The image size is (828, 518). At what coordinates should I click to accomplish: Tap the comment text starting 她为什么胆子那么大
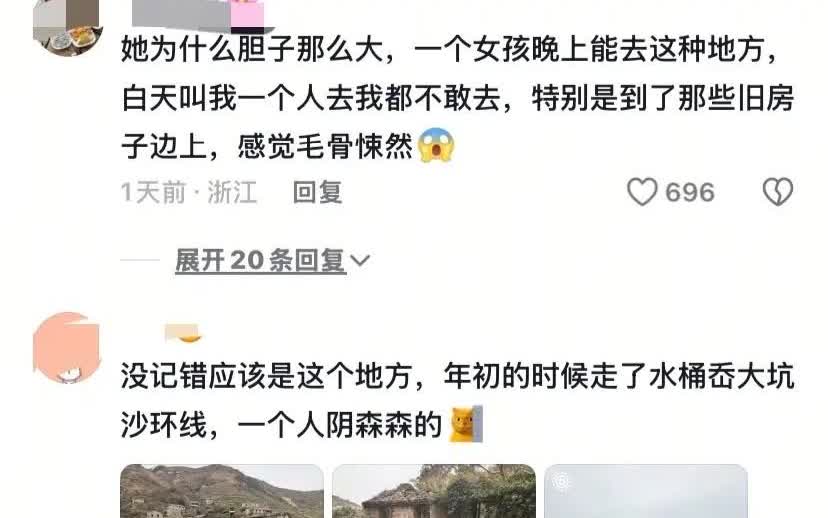pyautogui.click(x=457, y=98)
